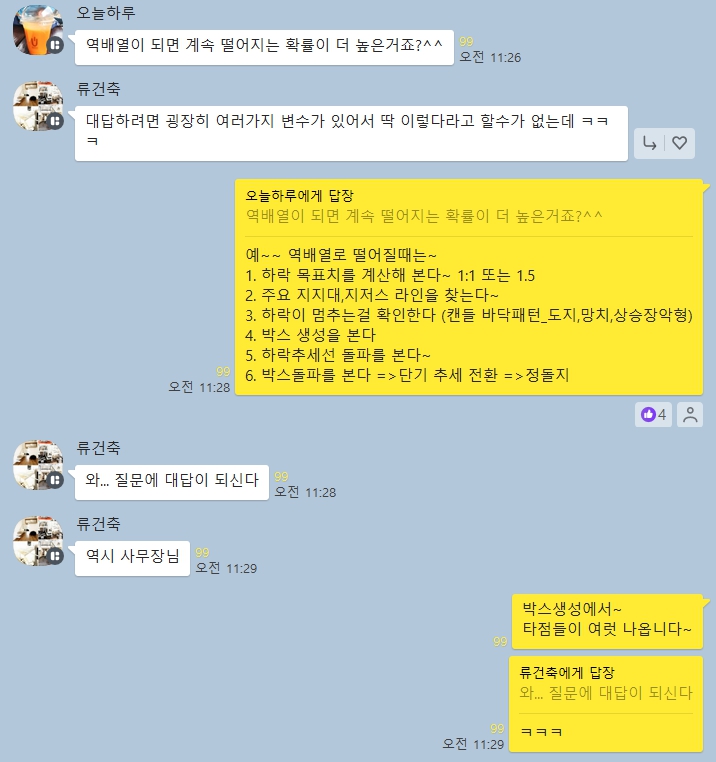Click the 류건축에게 답장 quoted reply header
Screen dimensions: 716x762
(567, 673)
